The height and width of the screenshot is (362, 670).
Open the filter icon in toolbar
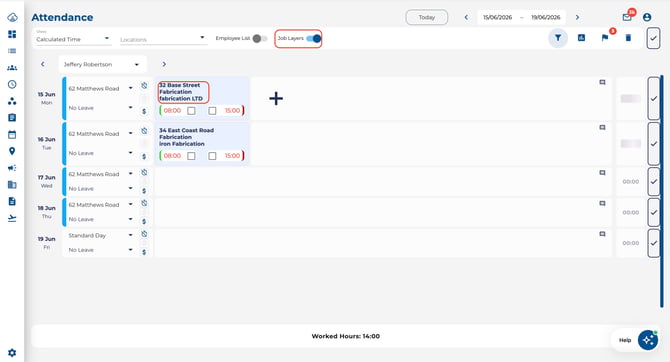click(x=558, y=38)
